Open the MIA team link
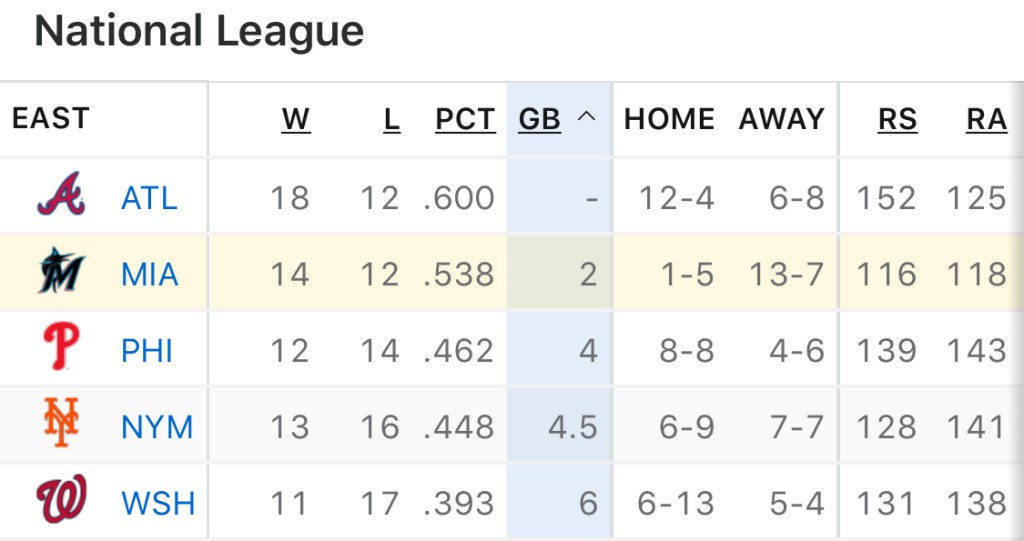The height and width of the screenshot is (541, 1024). click(x=149, y=274)
